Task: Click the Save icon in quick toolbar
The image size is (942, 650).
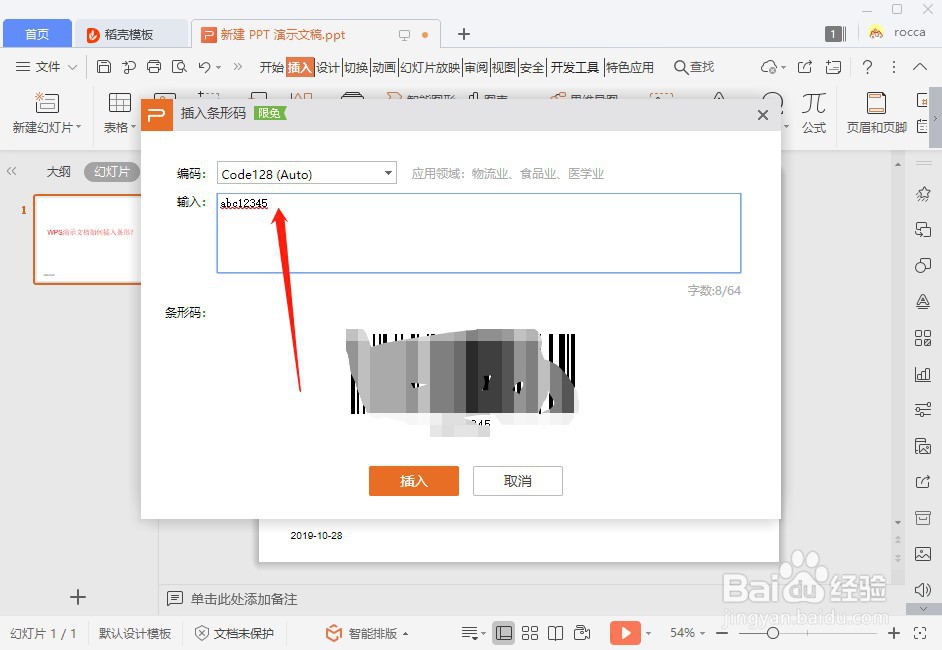Action: tap(104, 67)
